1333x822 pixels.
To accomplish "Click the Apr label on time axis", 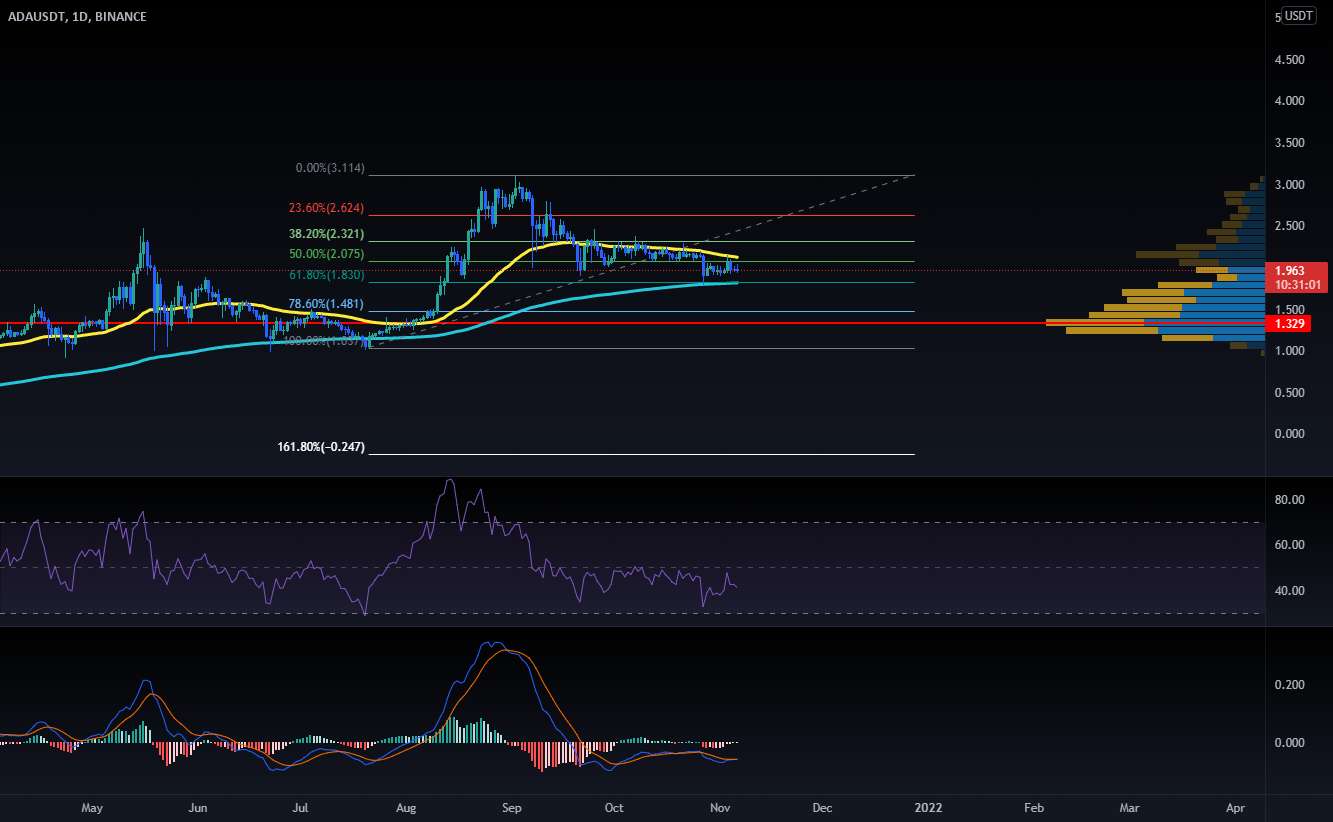I will [x=1235, y=807].
